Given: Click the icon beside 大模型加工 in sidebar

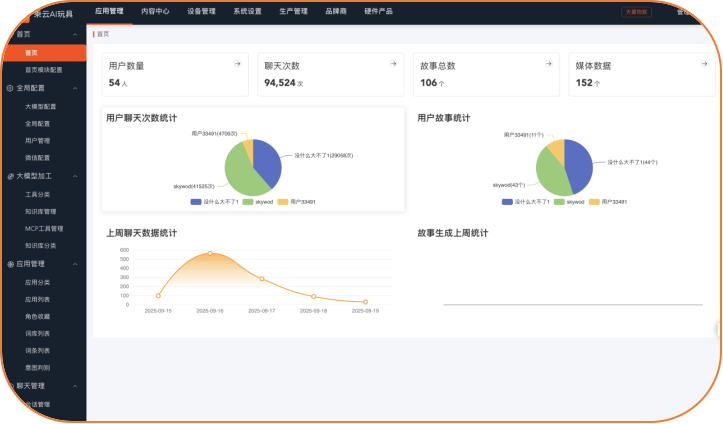Looking at the screenshot, I should pos(9,176).
